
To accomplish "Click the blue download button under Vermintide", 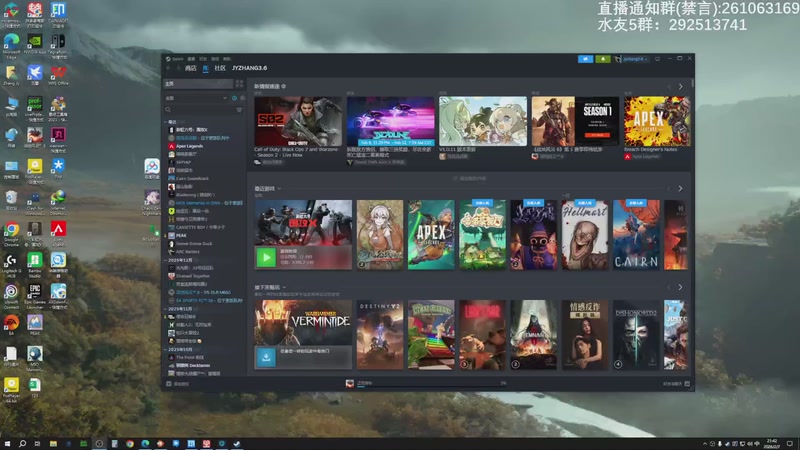I will point(266,357).
